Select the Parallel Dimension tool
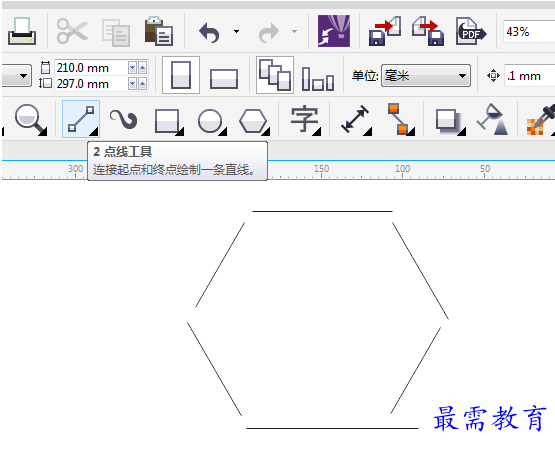This screenshot has height=450, width=555. tap(356, 120)
